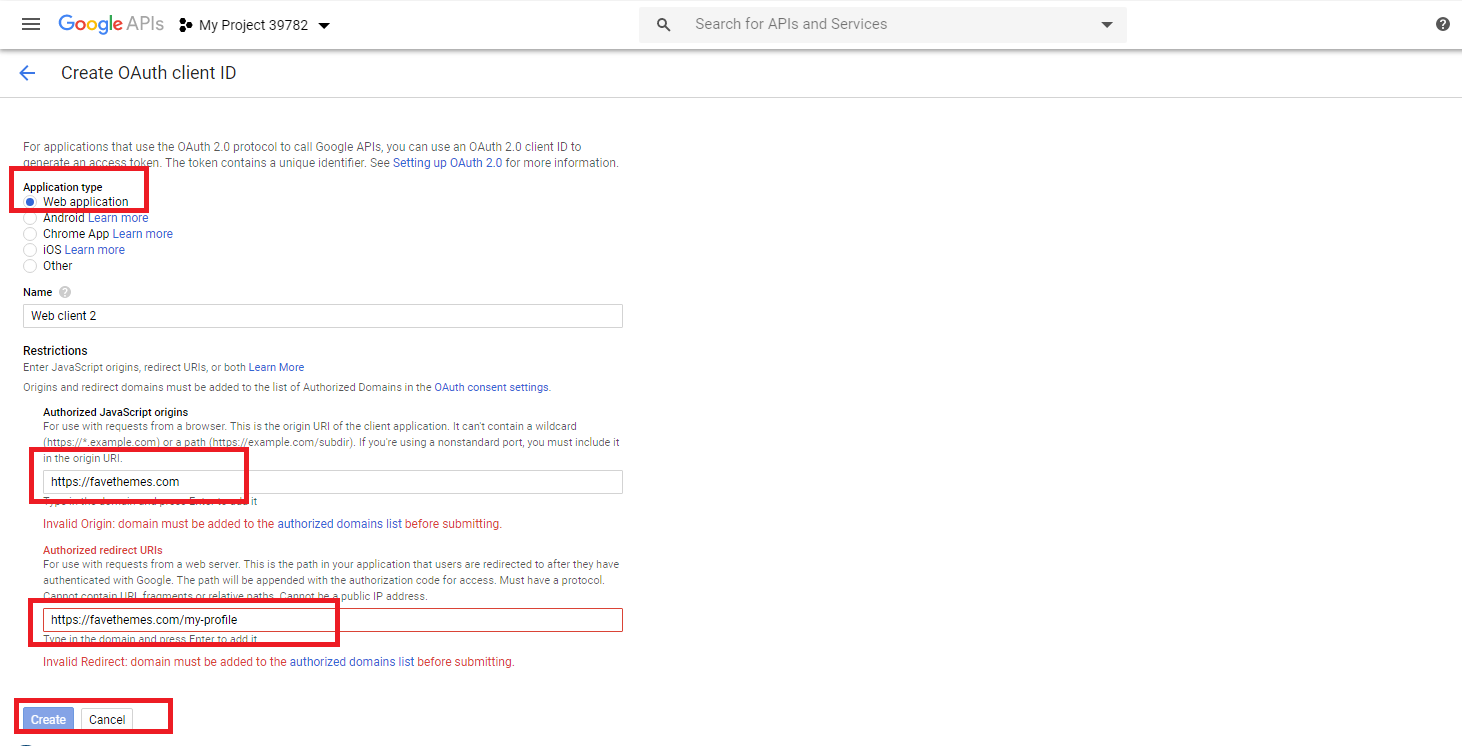This screenshot has width=1462, height=746.
Task: Click the help icon beside the Name label
Action: (64, 291)
